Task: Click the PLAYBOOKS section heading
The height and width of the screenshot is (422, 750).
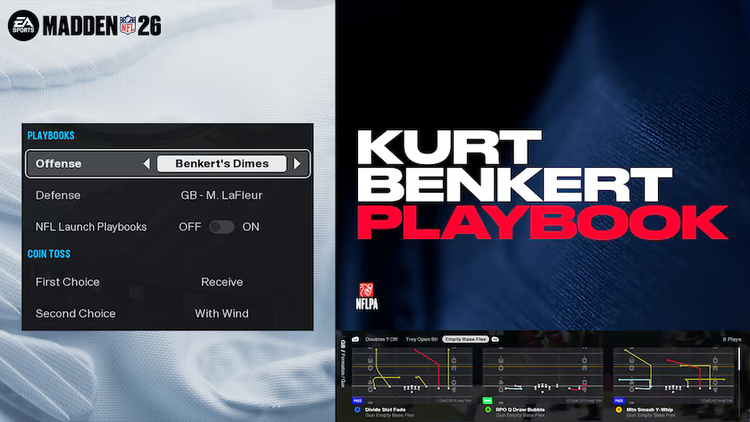Action: click(51, 135)
